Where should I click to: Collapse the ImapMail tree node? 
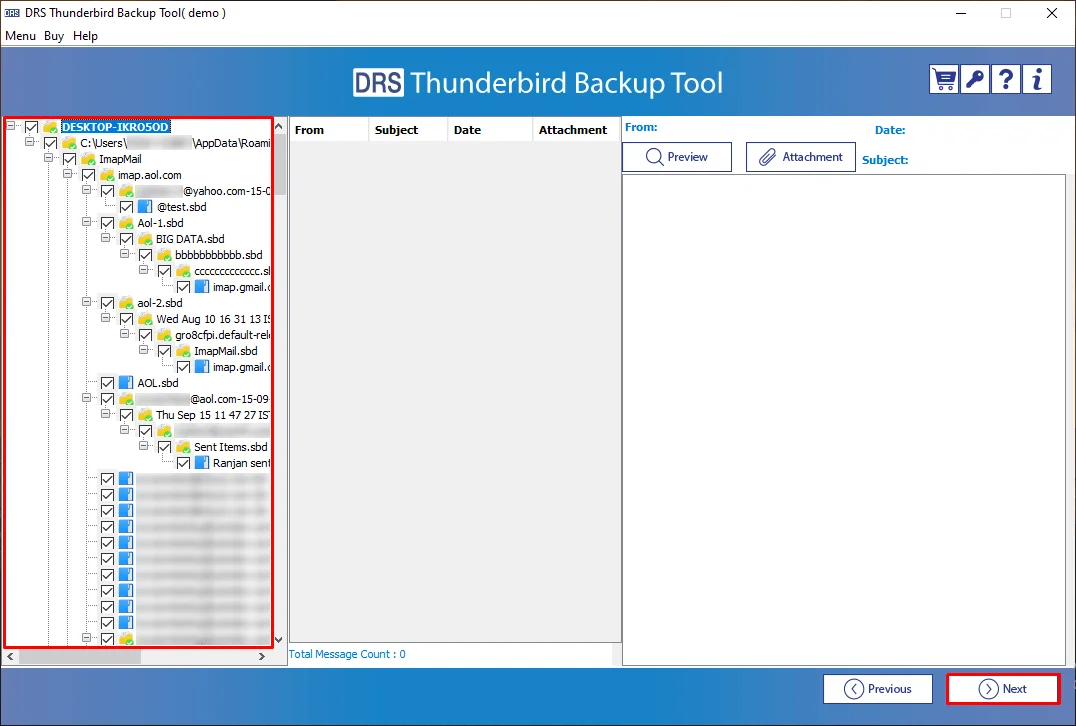(x=49, y=158)
